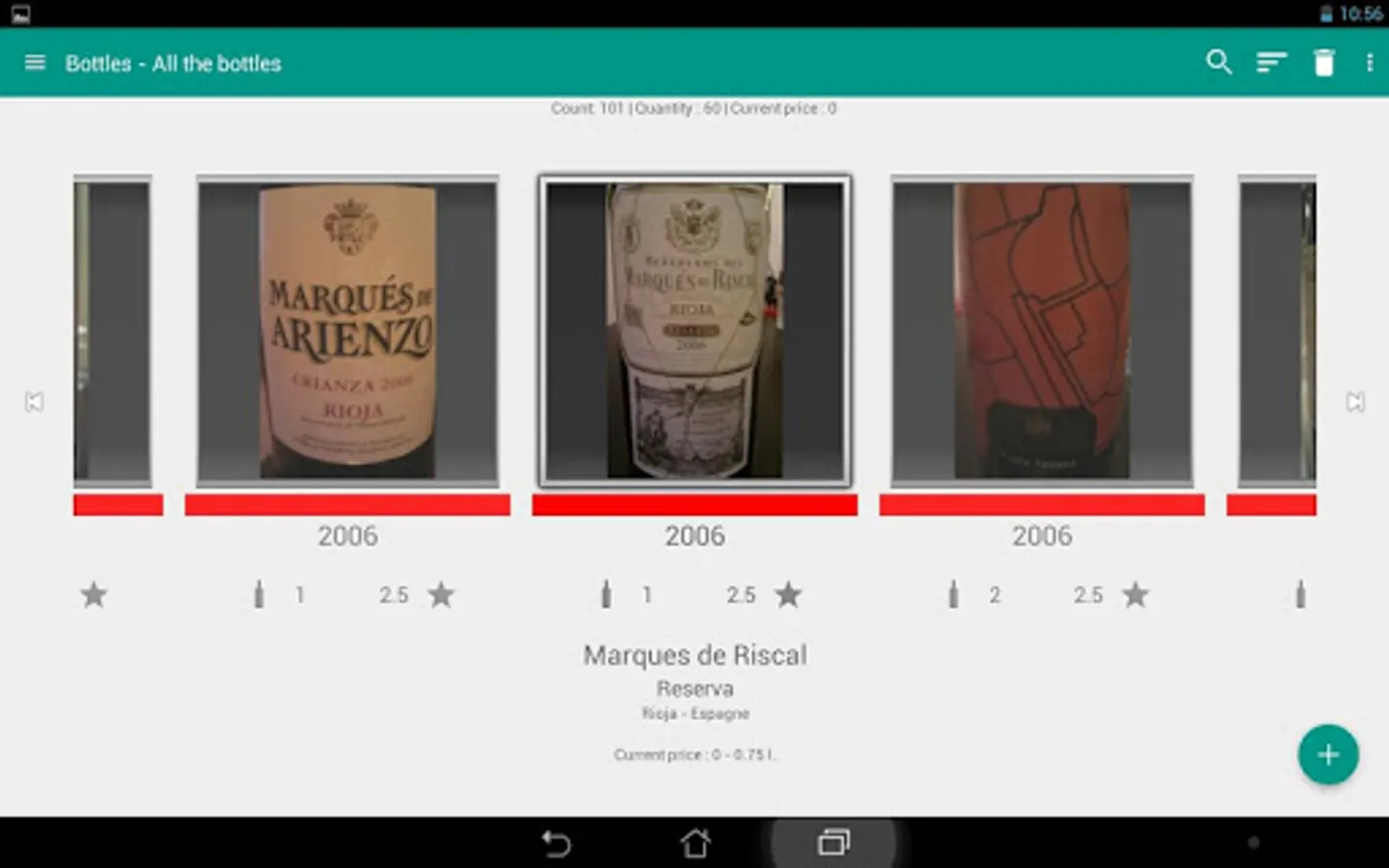The image size is (1389, 868).
Task: Tap the bottle quantity icon under Marqués de Arienzo
Action: tap(259, 595)
